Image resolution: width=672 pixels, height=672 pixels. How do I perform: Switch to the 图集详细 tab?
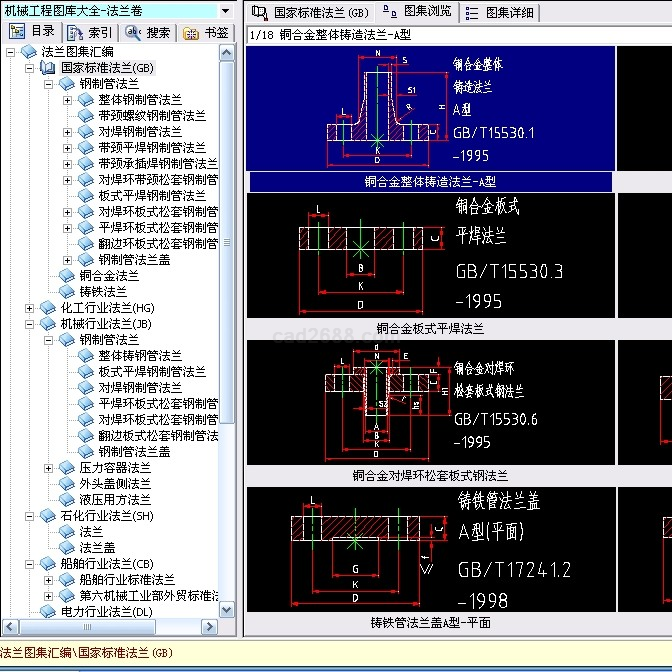(x=502, y=12)
